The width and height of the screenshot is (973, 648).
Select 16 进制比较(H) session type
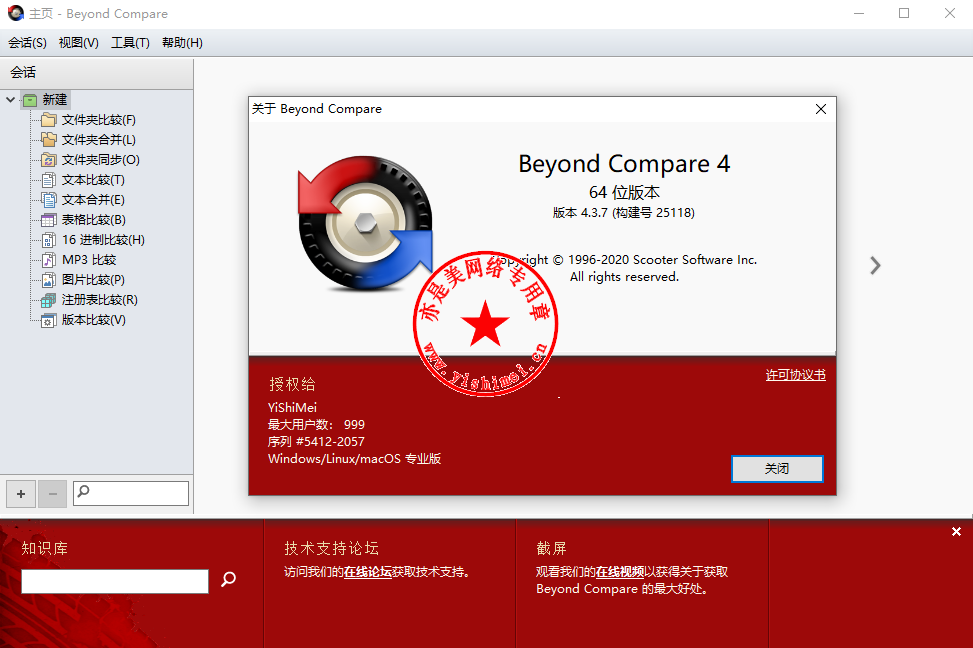point(103,240)
